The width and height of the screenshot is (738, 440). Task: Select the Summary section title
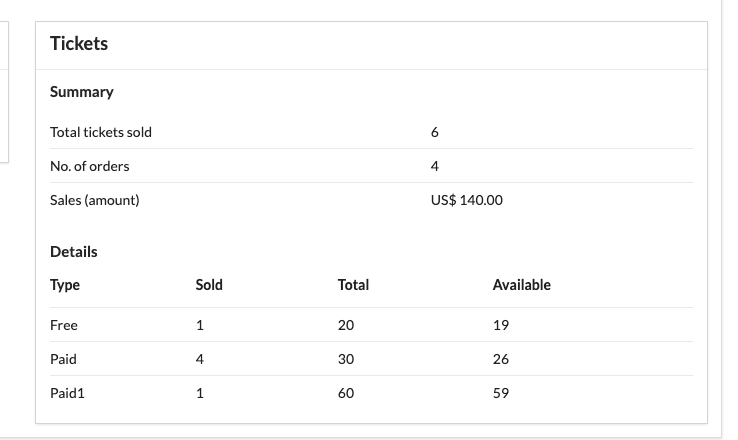point(82,92)
